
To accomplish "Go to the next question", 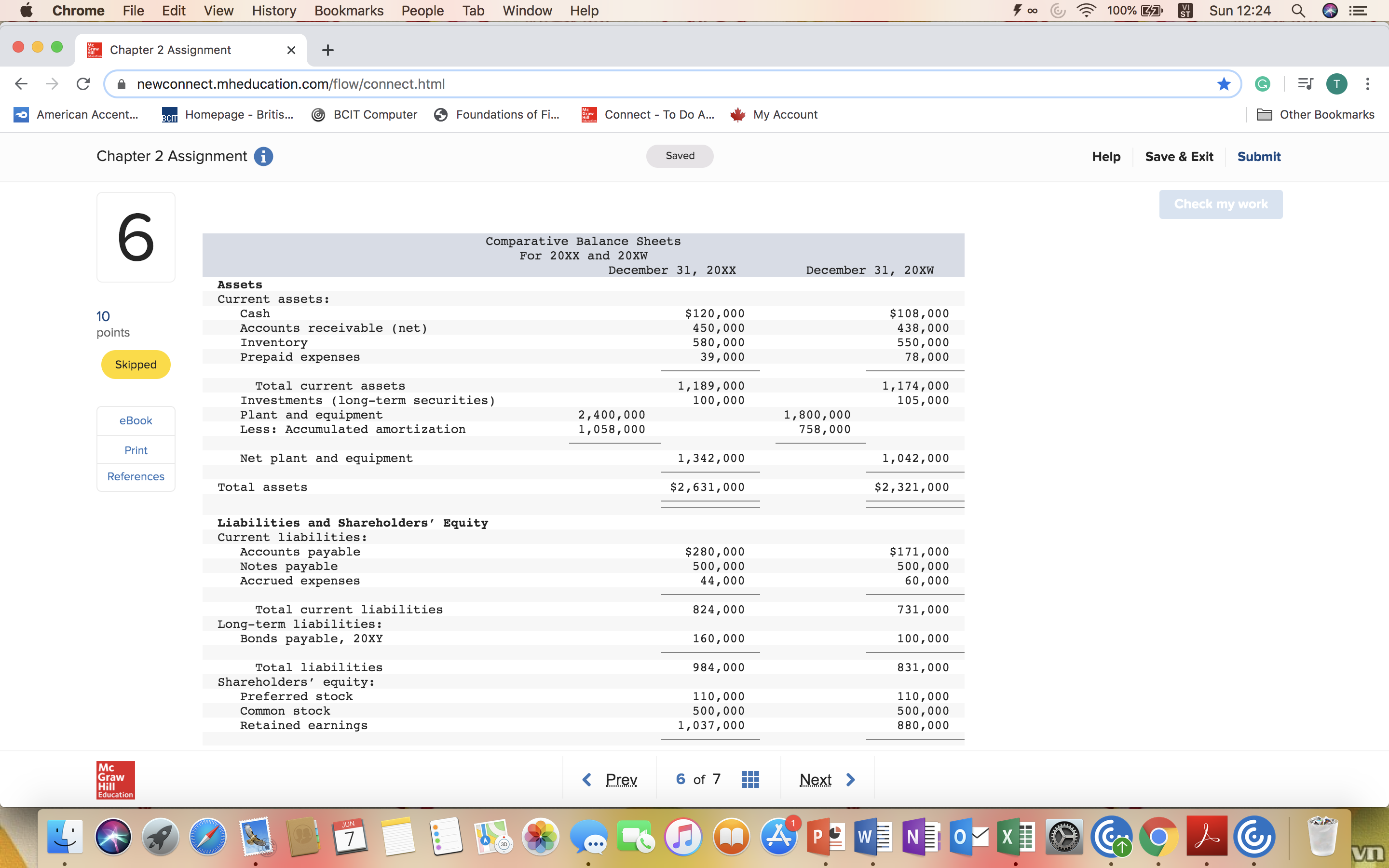I will point(827,779).
